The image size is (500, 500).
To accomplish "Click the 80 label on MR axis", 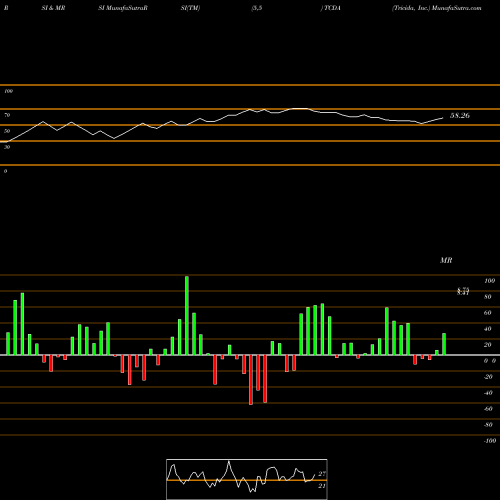I will (488, 297).
